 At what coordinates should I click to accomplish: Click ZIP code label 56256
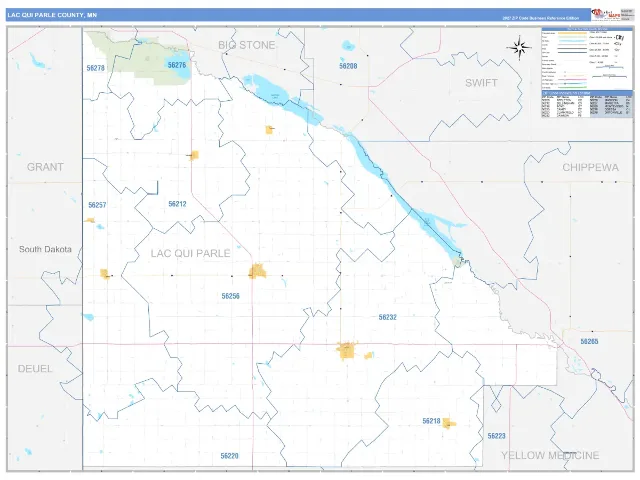coord(231,296)
